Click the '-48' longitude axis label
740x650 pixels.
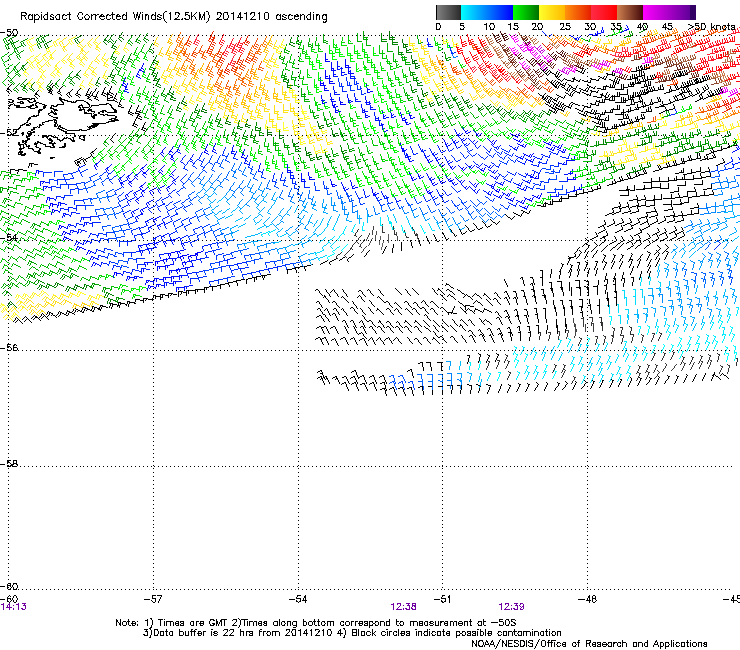click(x=588, y=599)
